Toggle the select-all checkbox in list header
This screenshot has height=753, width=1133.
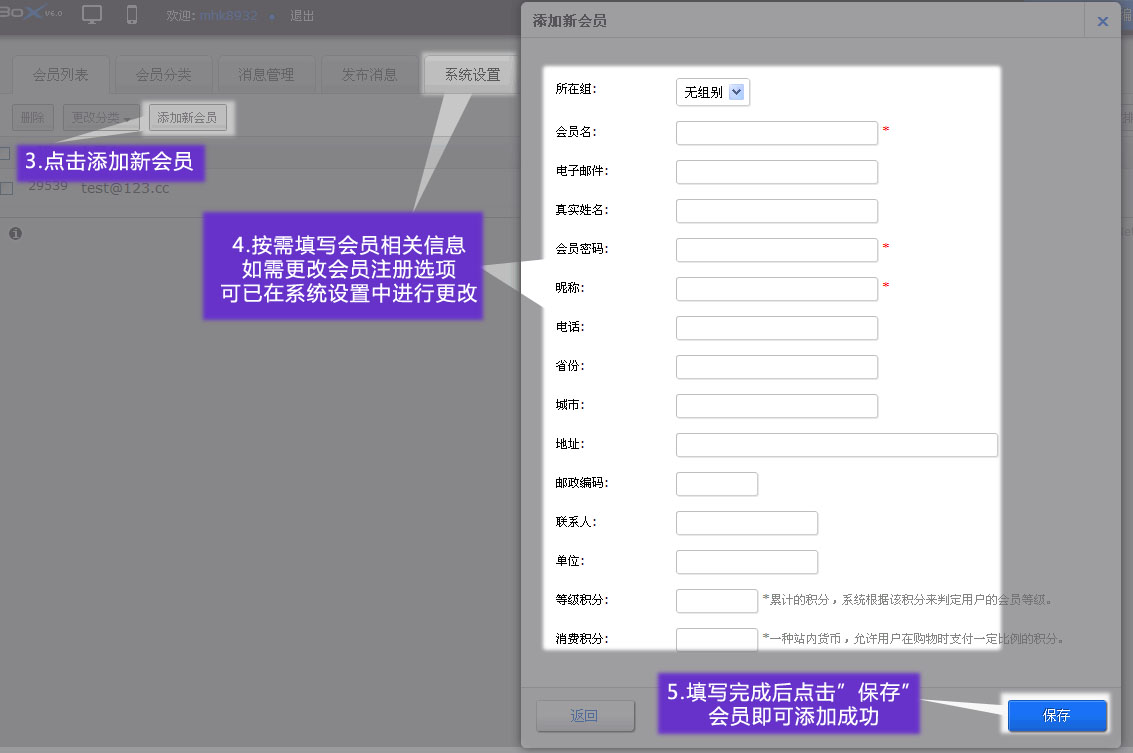5,153
